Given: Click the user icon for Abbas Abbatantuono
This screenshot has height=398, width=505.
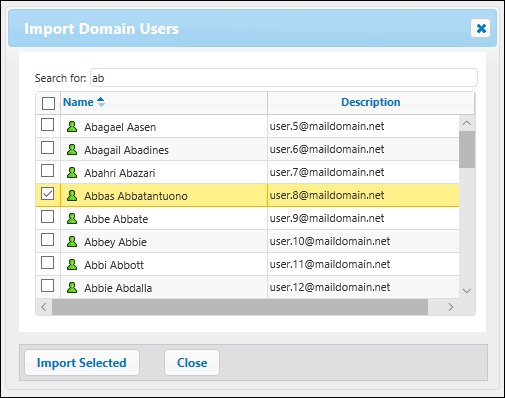Looking at the screenshot, I should [x=72, y=196].
